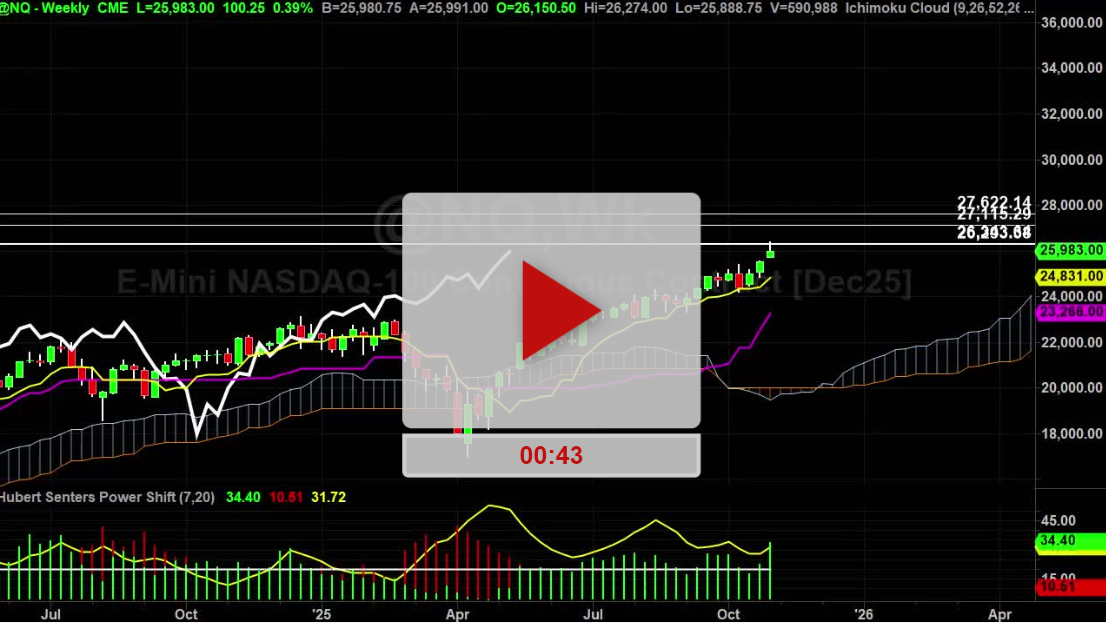Select the green 34.40 indicator value in header
Screen dimensions: 1106x623
[243, 497]
